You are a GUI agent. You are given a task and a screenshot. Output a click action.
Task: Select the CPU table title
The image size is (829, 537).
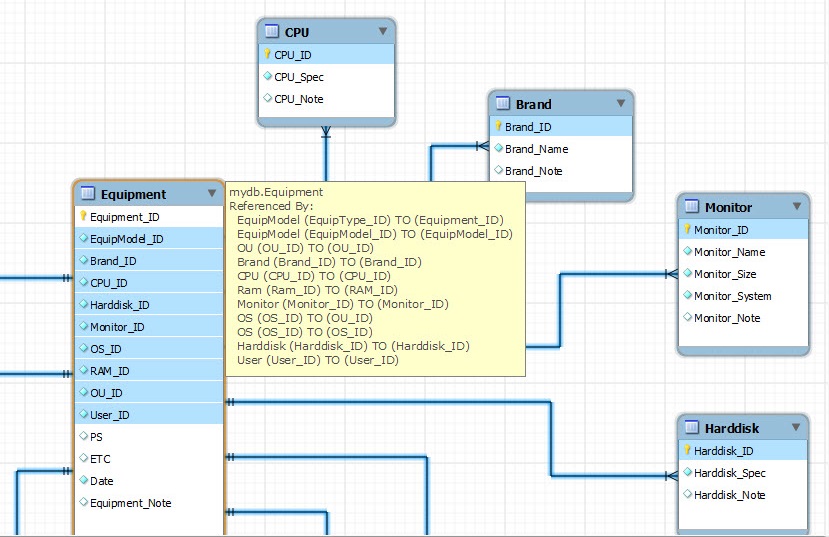pyautogui.click(x=297, y=32)
